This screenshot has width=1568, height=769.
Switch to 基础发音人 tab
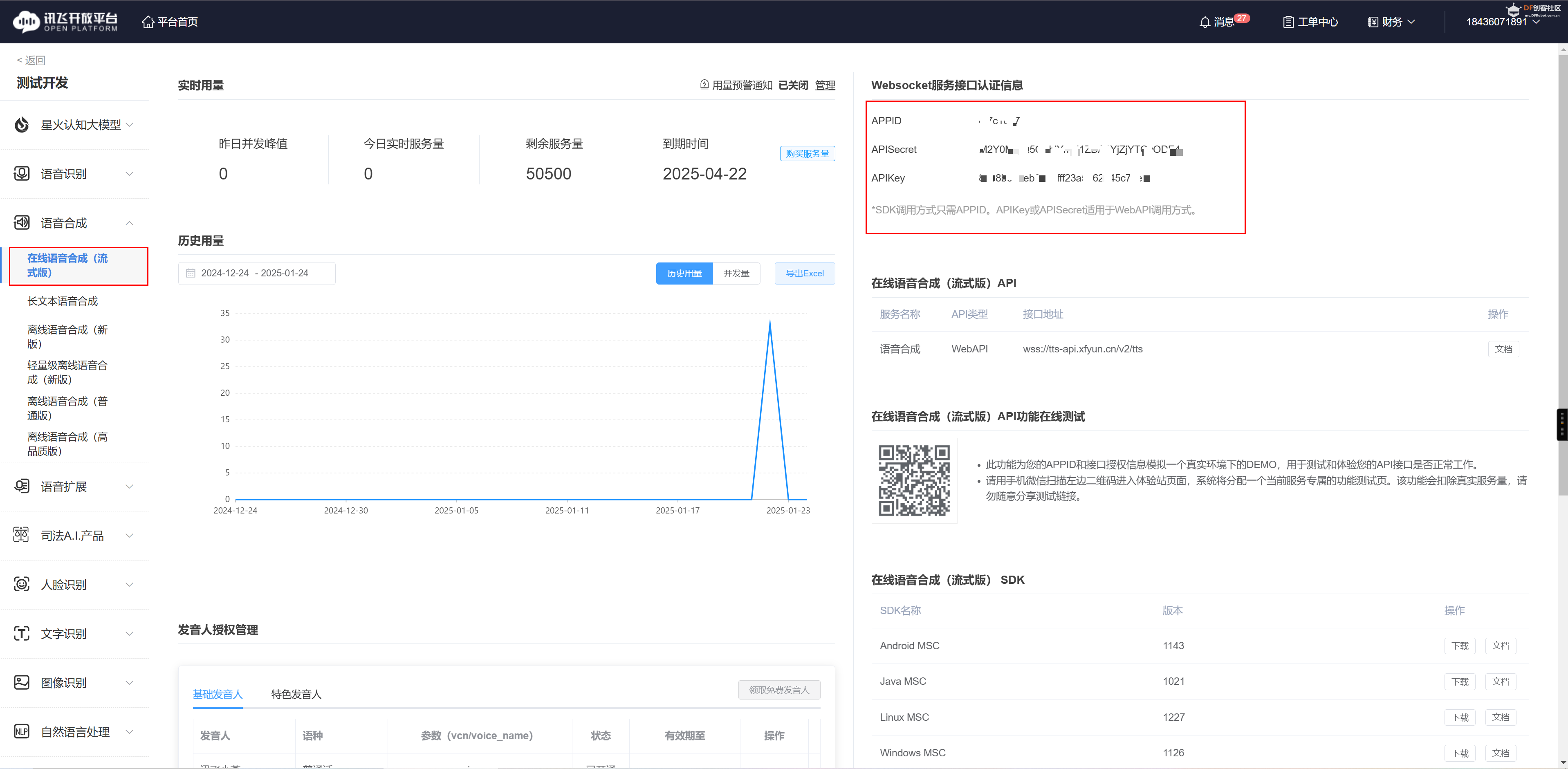coord(217,694)
